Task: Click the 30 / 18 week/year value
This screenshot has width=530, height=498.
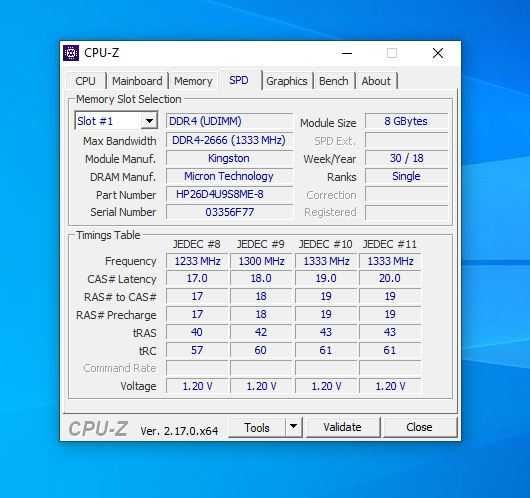Action: click(x=407, y=158)
